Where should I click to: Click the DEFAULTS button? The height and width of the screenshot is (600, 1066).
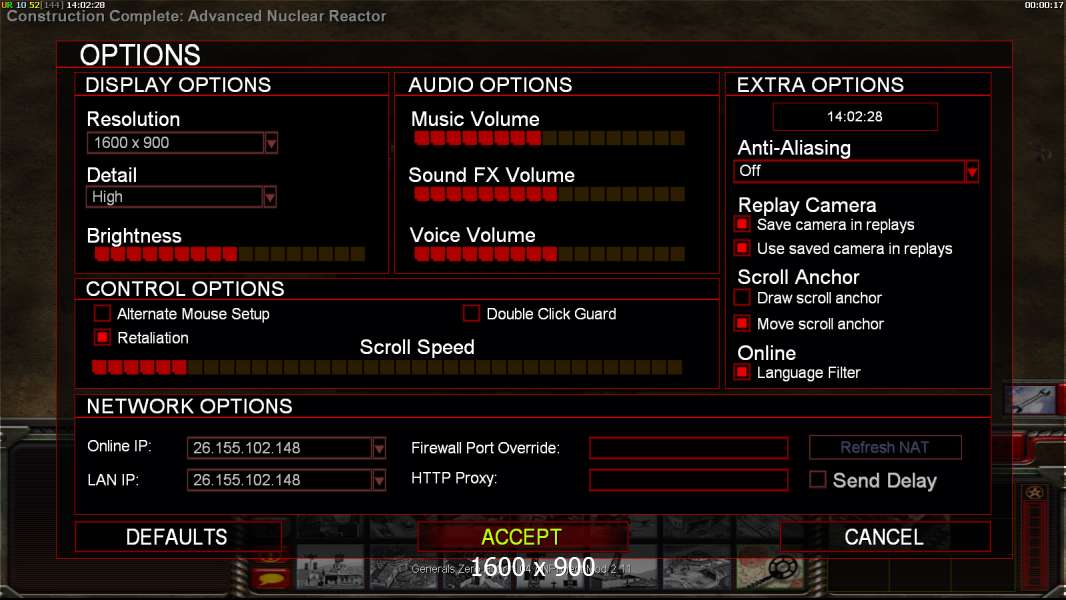[178, 537]
